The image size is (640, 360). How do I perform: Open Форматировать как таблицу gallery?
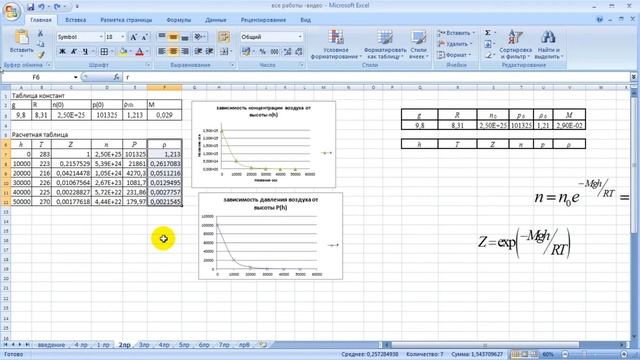[x=385, y=44]
